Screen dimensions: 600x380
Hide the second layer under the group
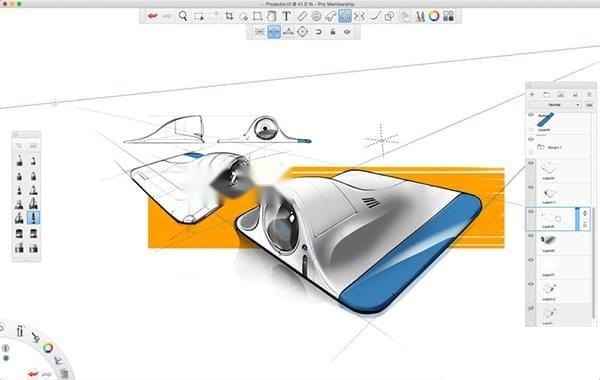pos(531,188)
